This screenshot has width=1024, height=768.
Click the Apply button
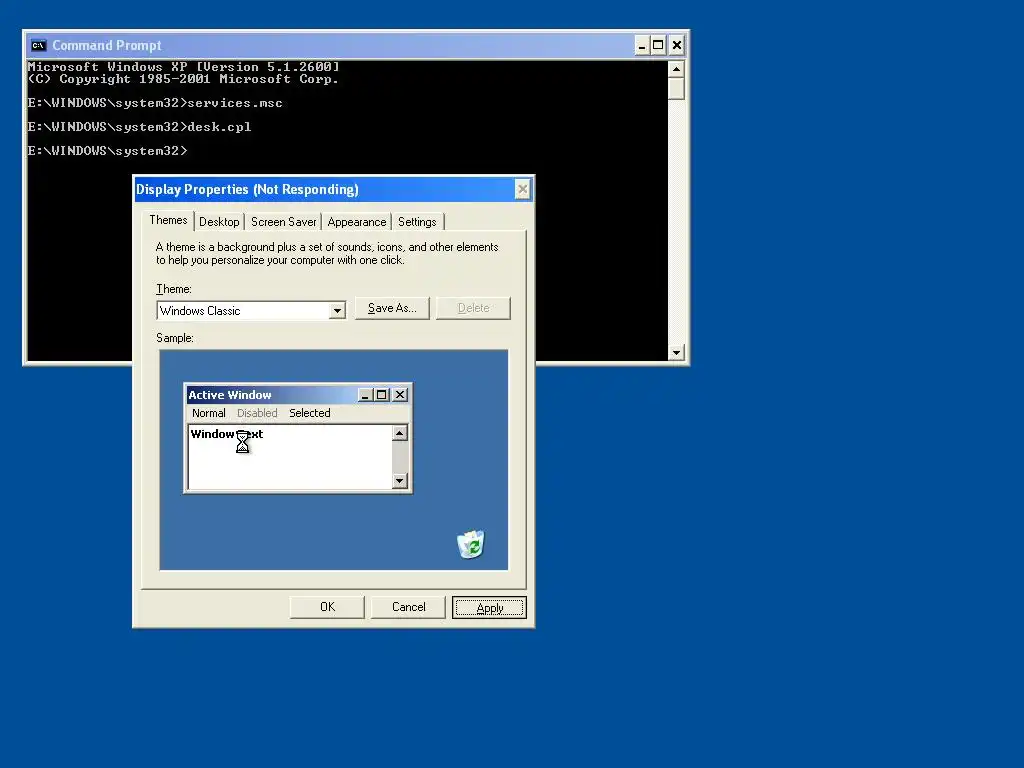[489, 608]
